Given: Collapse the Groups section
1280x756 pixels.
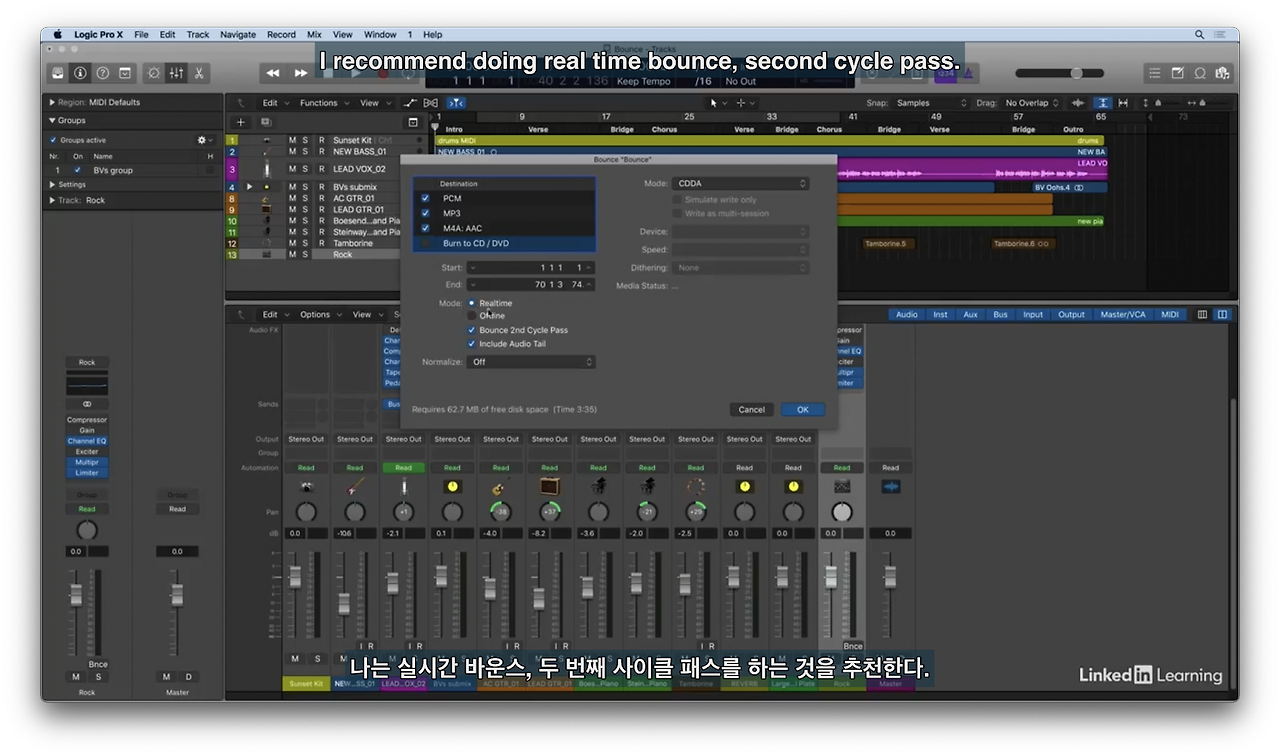Looking at the screenshot, I should [52, 120].
